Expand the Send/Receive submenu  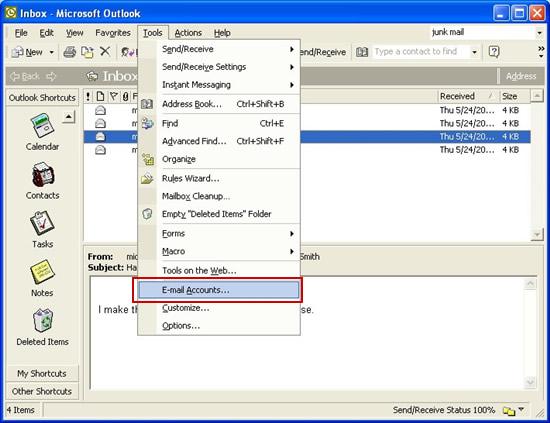[x=292, y=49]
